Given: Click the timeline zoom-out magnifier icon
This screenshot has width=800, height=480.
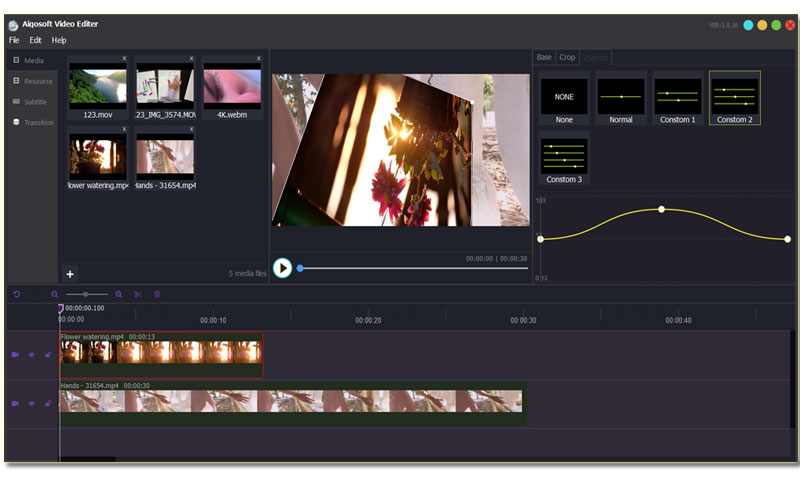Looking at the screenshot, I should (x=55, y=294).
